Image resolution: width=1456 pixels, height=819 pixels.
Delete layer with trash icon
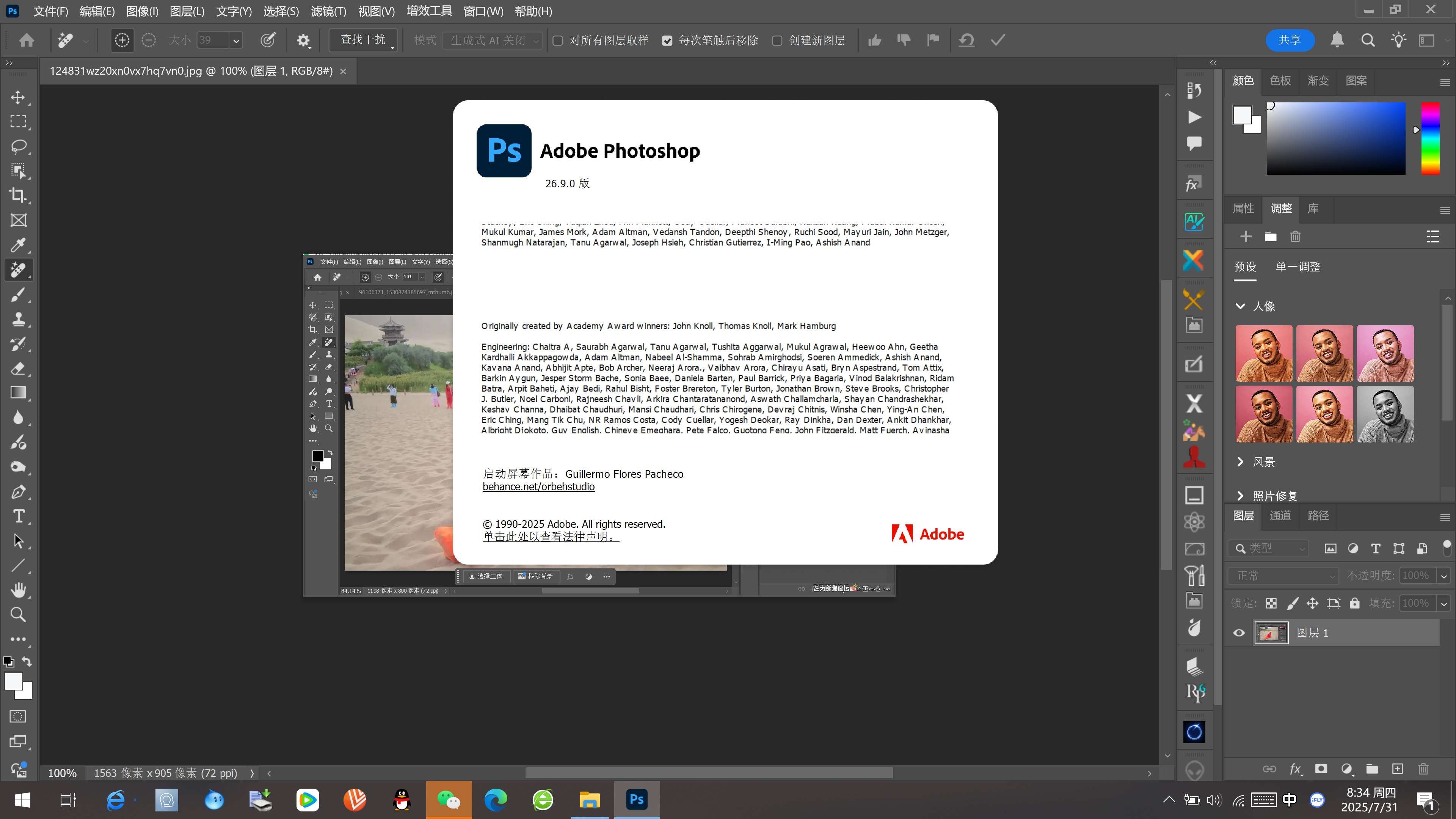click(1423, 769)
